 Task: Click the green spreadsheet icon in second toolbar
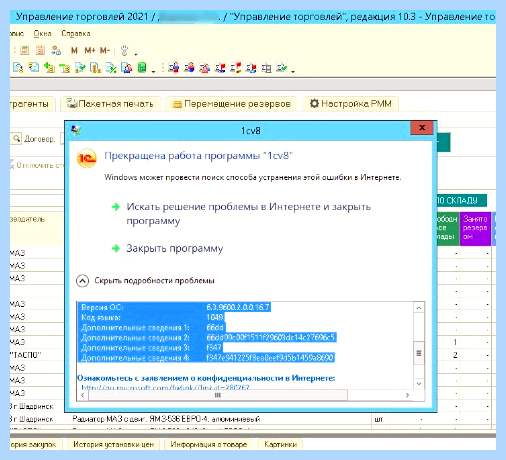click(142, 68)
